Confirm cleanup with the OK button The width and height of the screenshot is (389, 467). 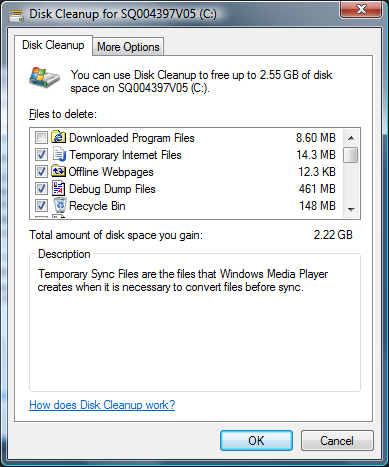pos(256,441)
